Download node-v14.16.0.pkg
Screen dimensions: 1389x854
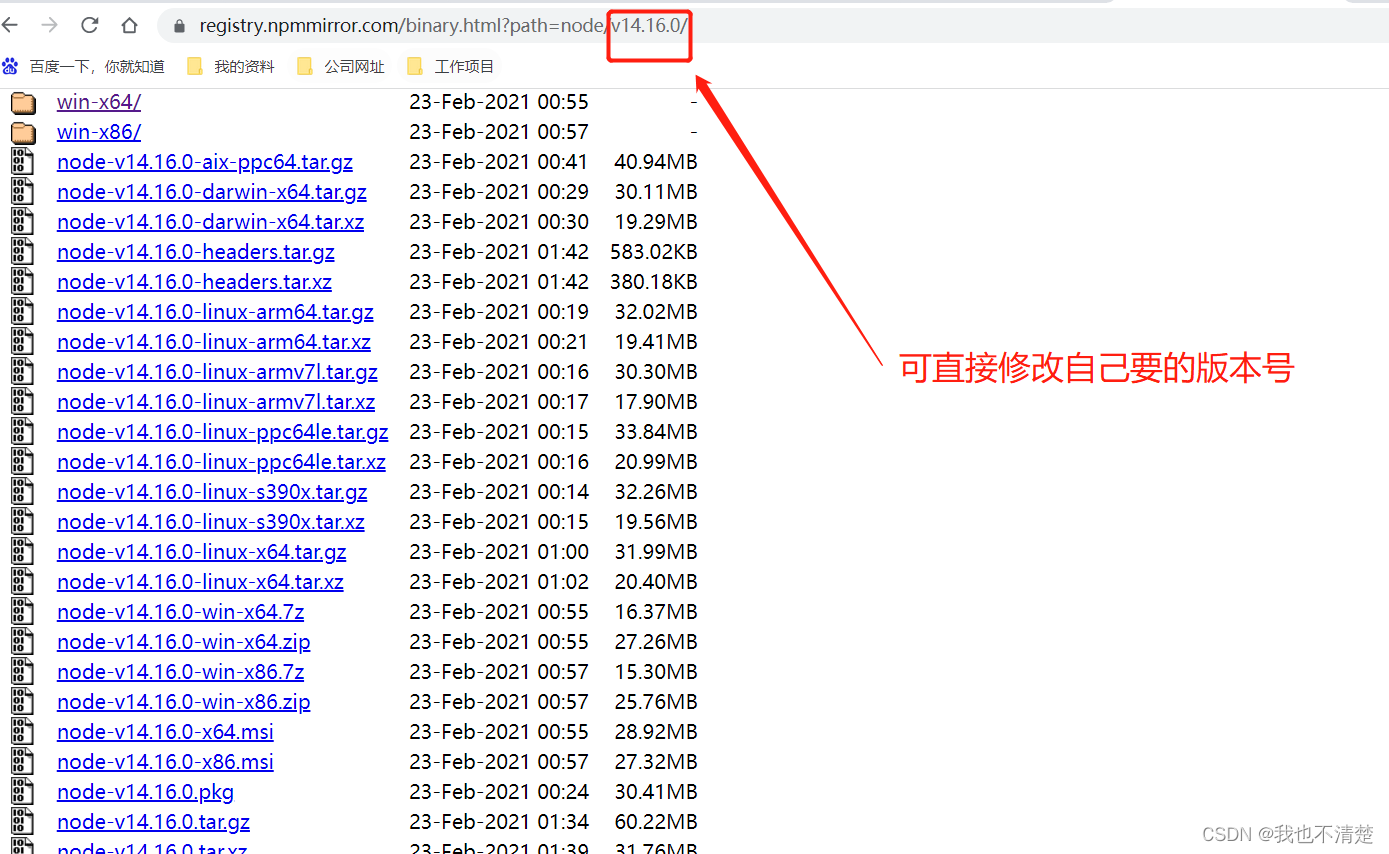coord(145,791)
